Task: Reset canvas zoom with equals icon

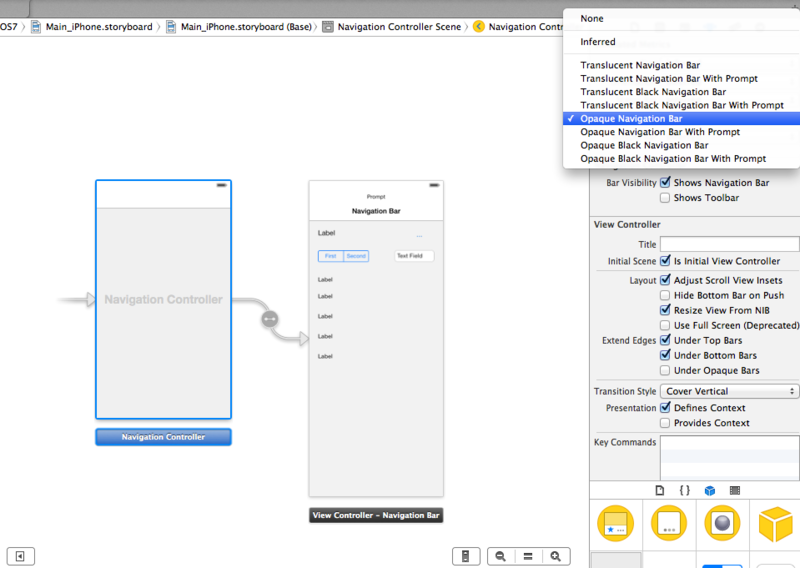Action: (x=528, y=556)
